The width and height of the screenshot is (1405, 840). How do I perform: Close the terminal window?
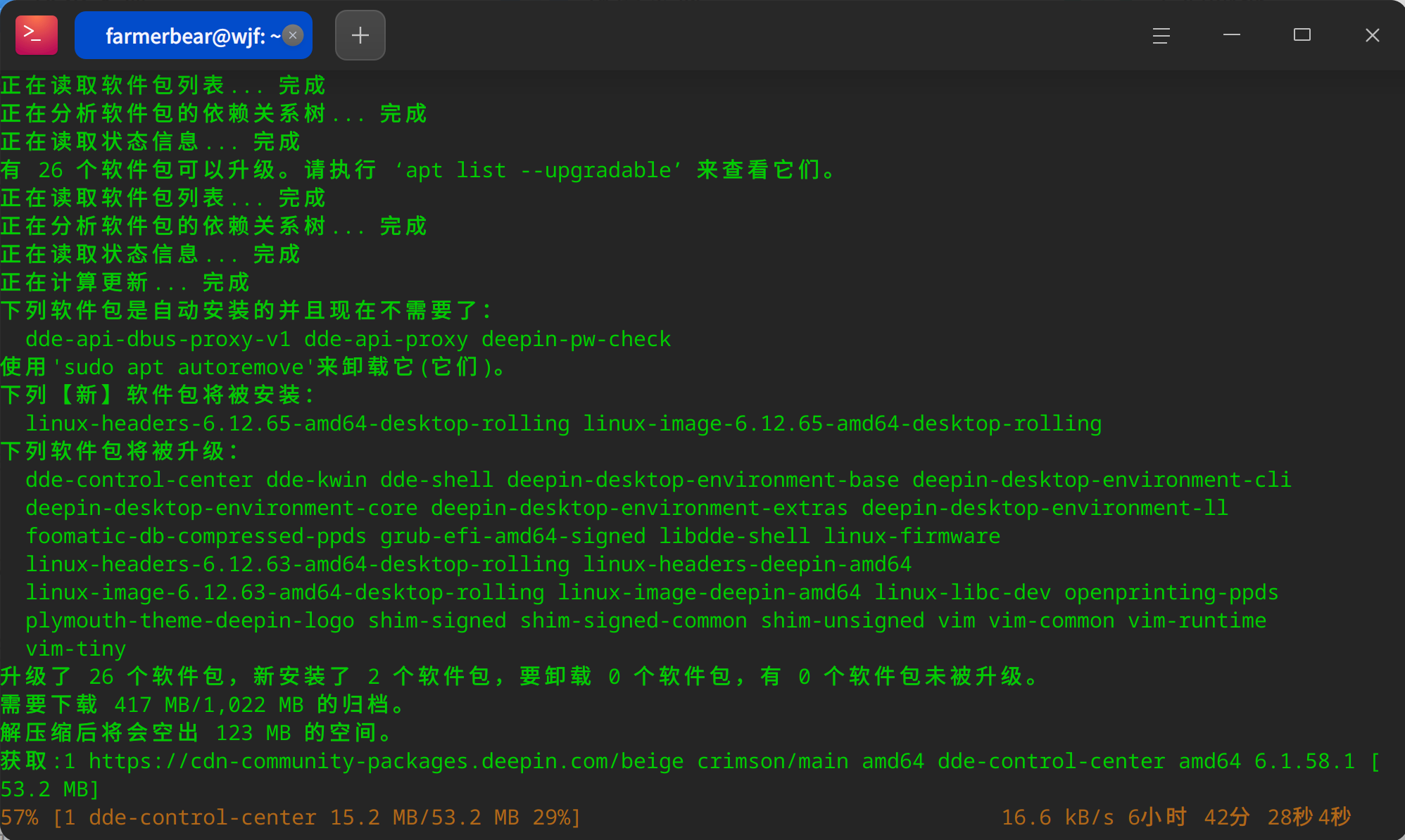(x=1372, y=35)
